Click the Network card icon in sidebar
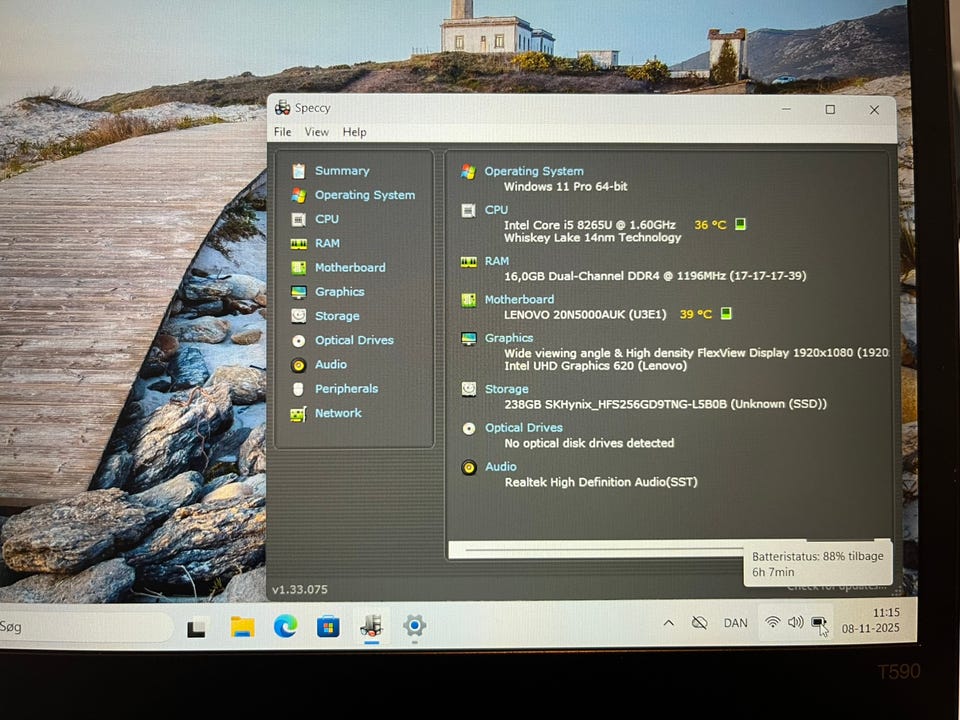This screenshot has width=960, height=720. 298,414
